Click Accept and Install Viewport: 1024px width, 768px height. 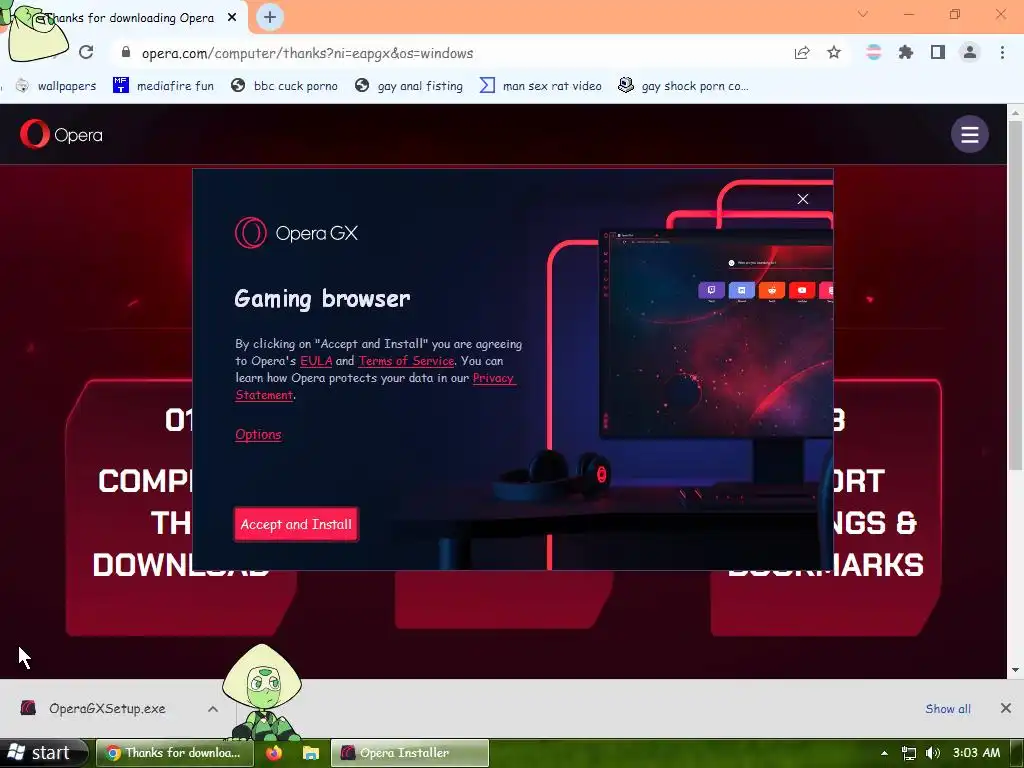click(296, 524)
